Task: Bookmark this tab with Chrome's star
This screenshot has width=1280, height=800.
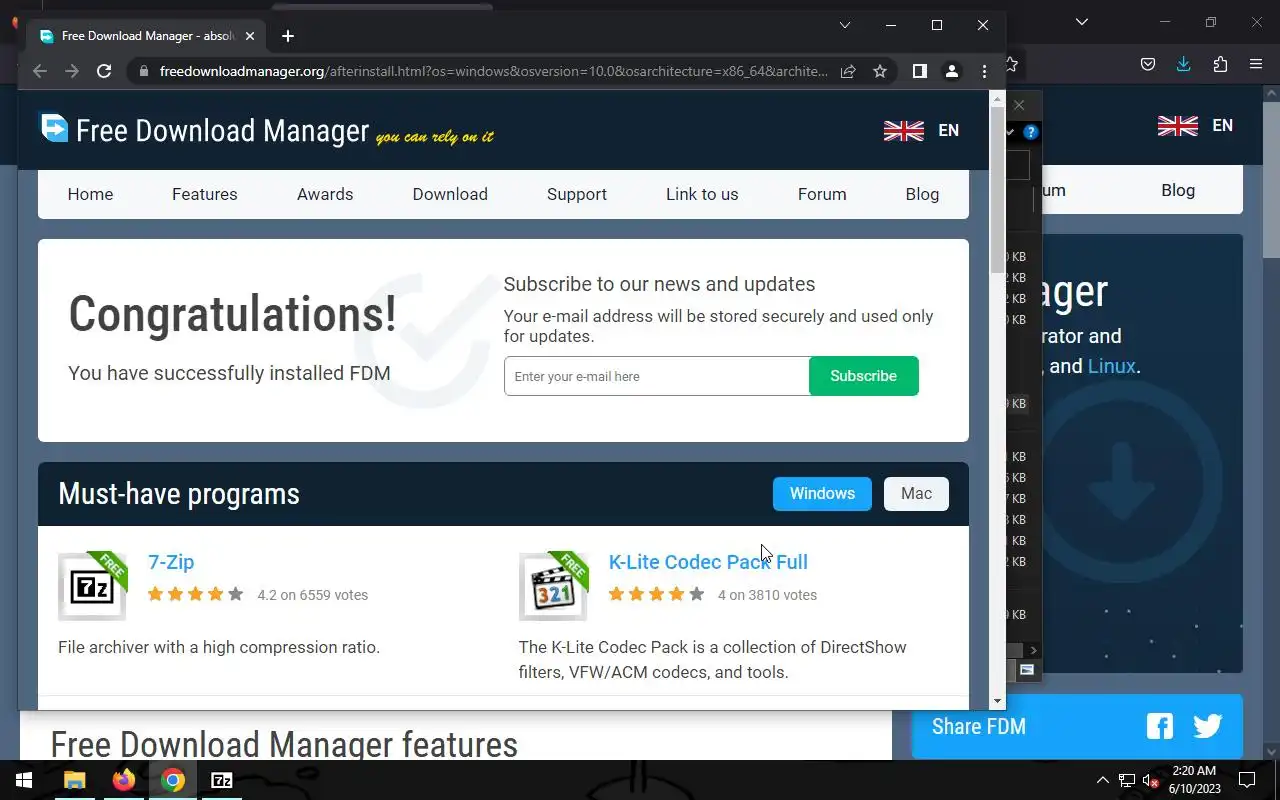Action: (x=880, y=71)
